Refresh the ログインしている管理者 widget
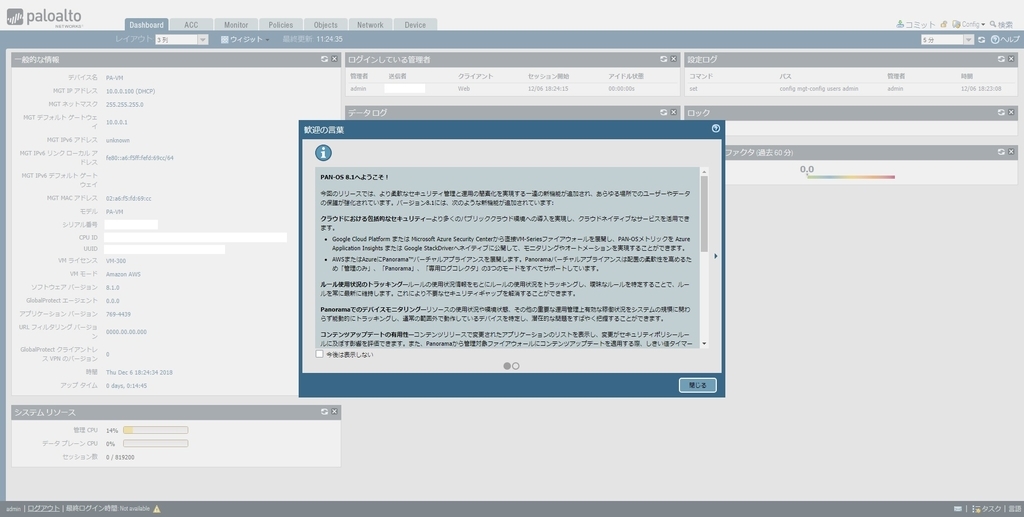The image size is (1024, 517). 664,59
